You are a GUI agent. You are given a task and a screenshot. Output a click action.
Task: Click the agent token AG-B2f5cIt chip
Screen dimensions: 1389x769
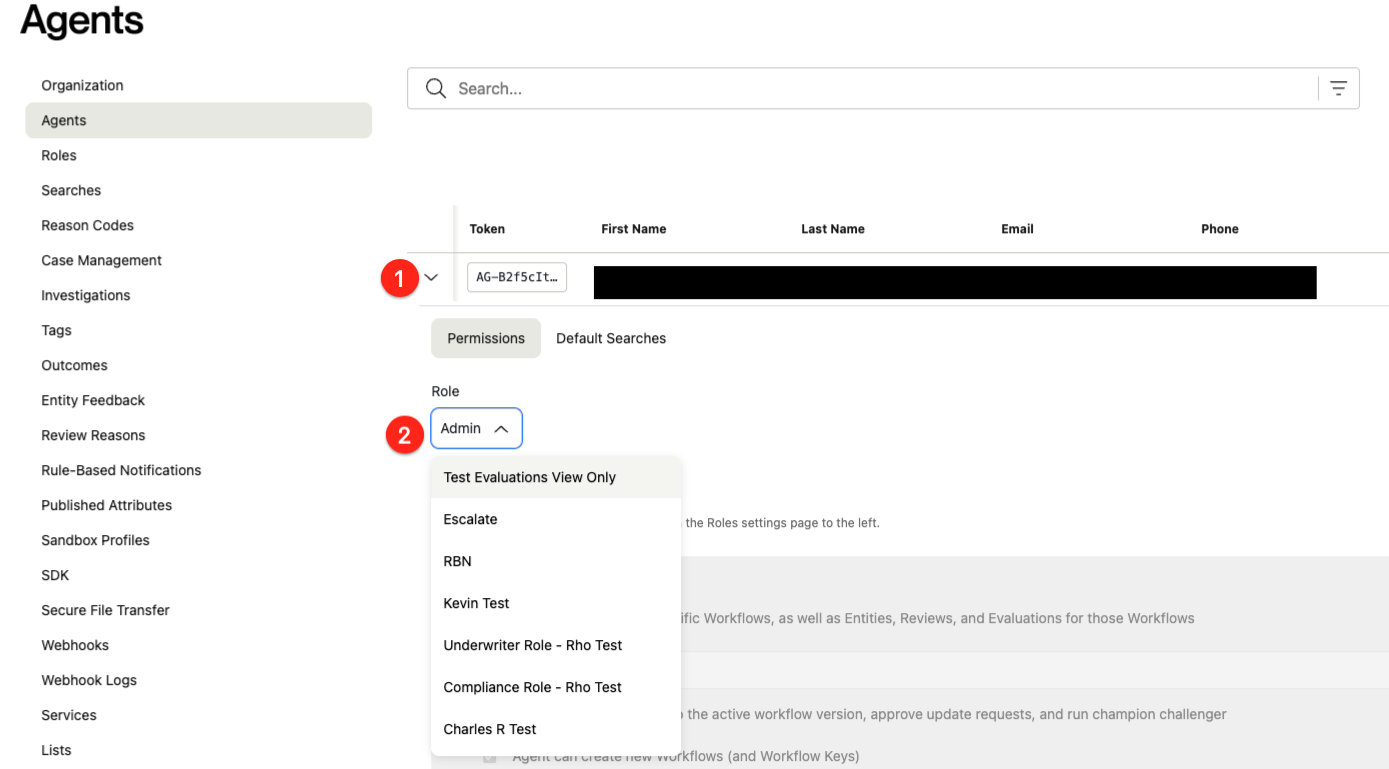tap(516, 277)
